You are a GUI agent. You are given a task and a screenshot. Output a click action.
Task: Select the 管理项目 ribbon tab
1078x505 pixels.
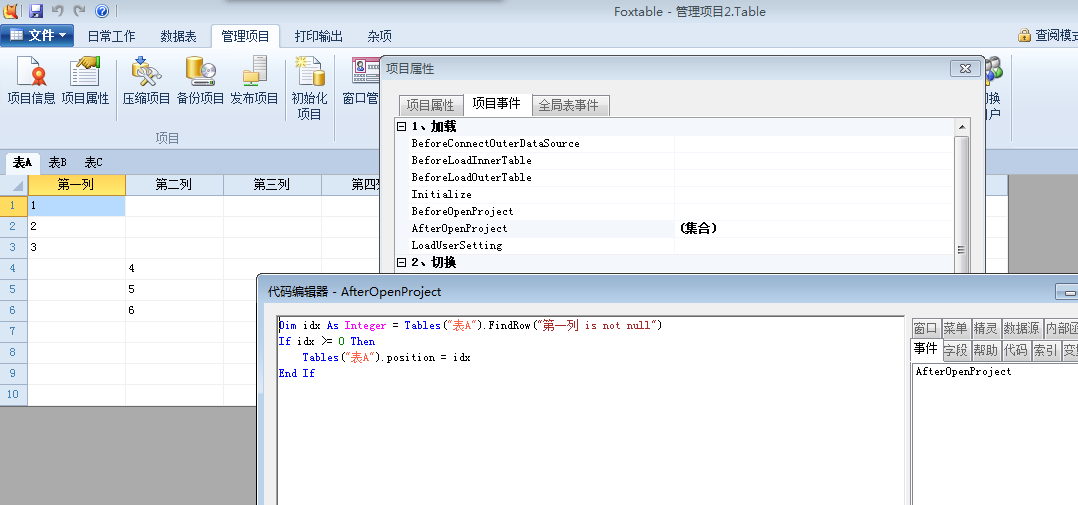pyautogui.click(x=245, y=36)
